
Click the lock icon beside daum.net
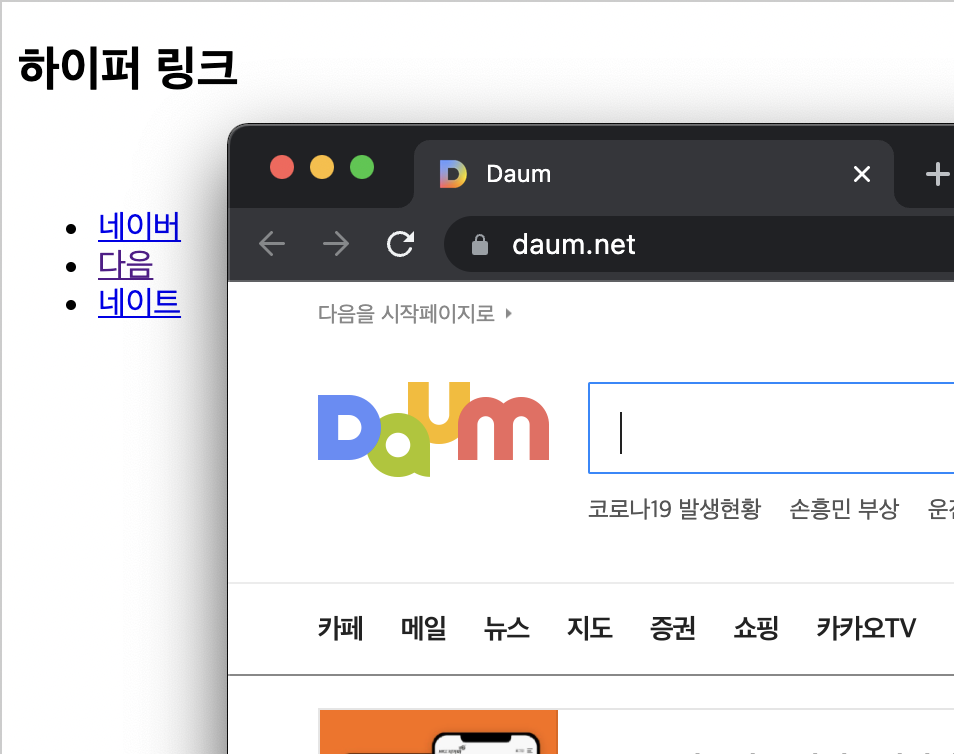click(480, 245)
